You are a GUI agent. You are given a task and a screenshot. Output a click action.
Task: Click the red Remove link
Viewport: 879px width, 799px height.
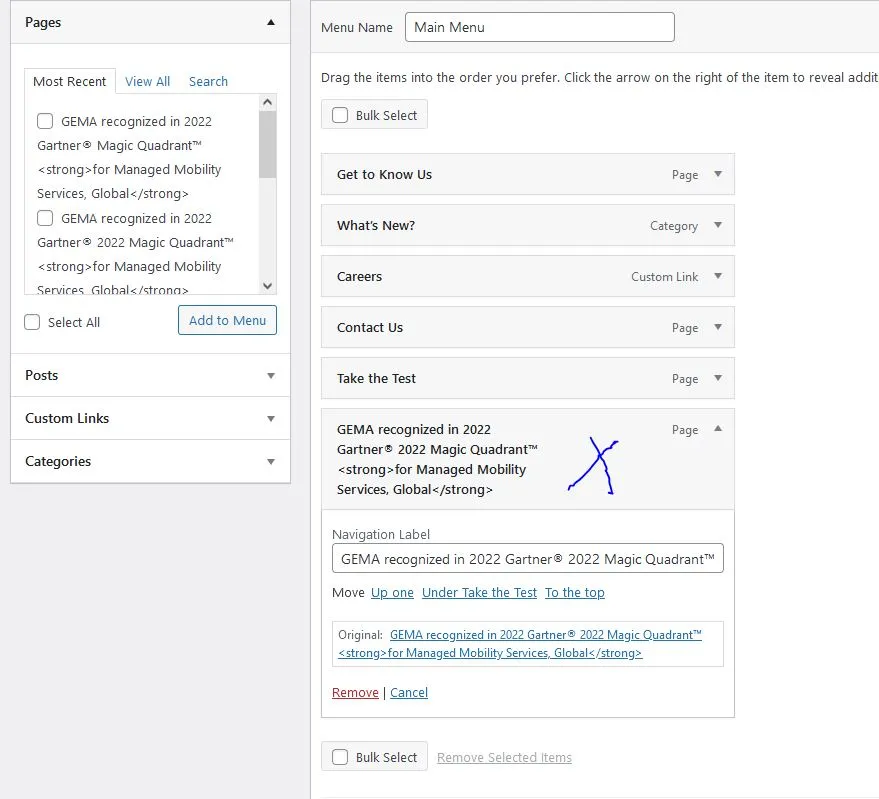[x=355, y=692]
